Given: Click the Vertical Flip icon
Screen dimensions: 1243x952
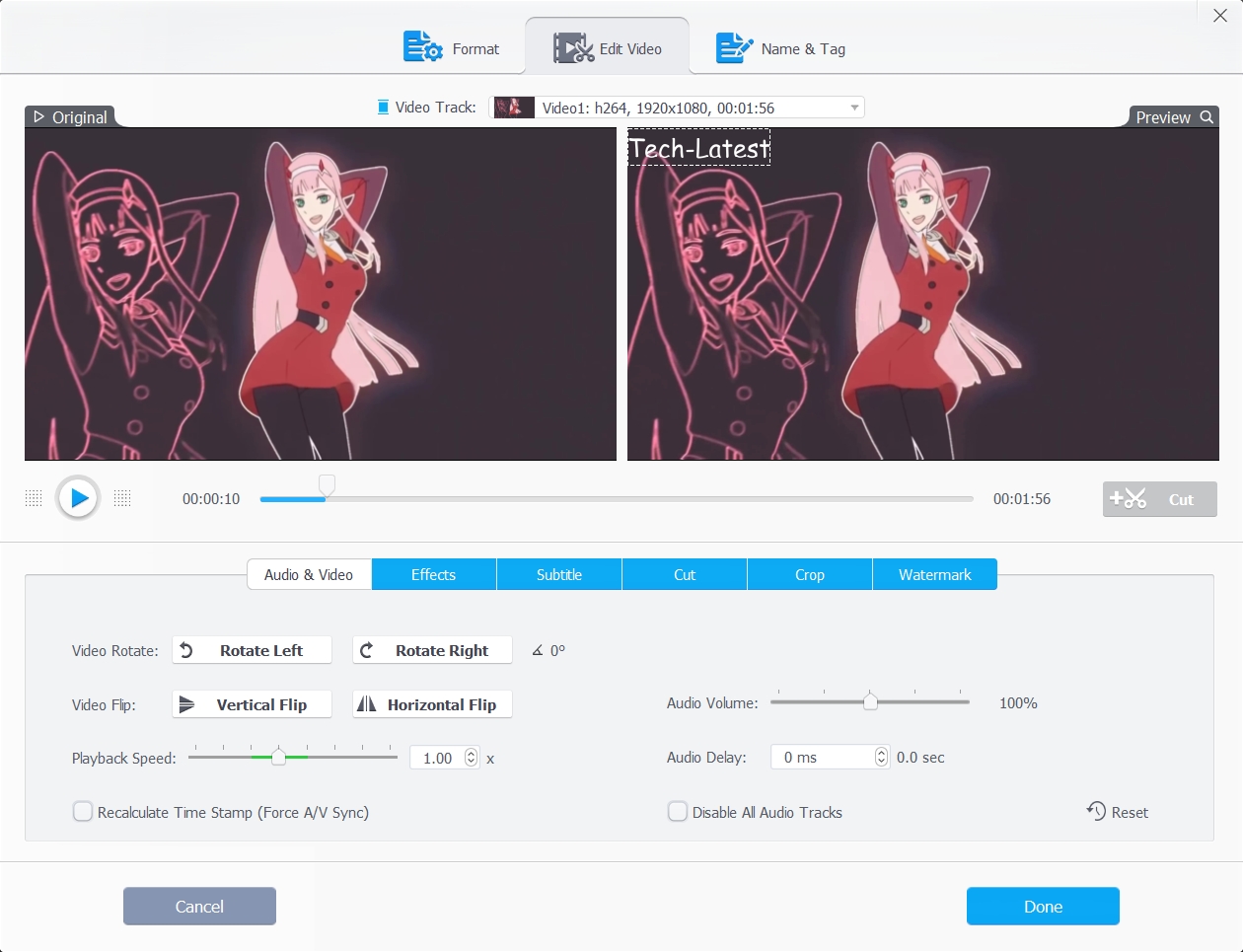Looking at the screenshot, I should pyautogui.click(x=186, y=704).
